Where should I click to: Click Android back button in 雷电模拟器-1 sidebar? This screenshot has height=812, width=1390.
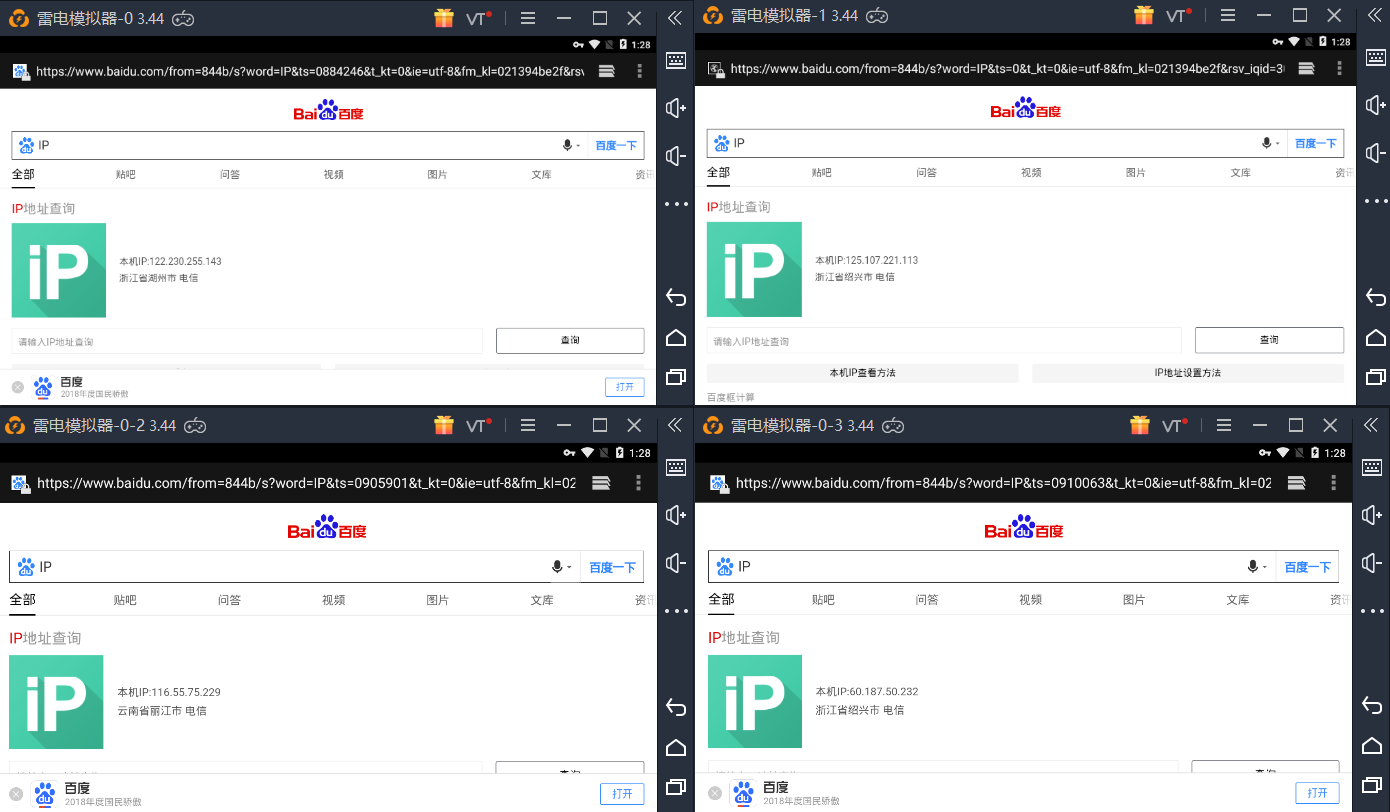(1376, 297)
